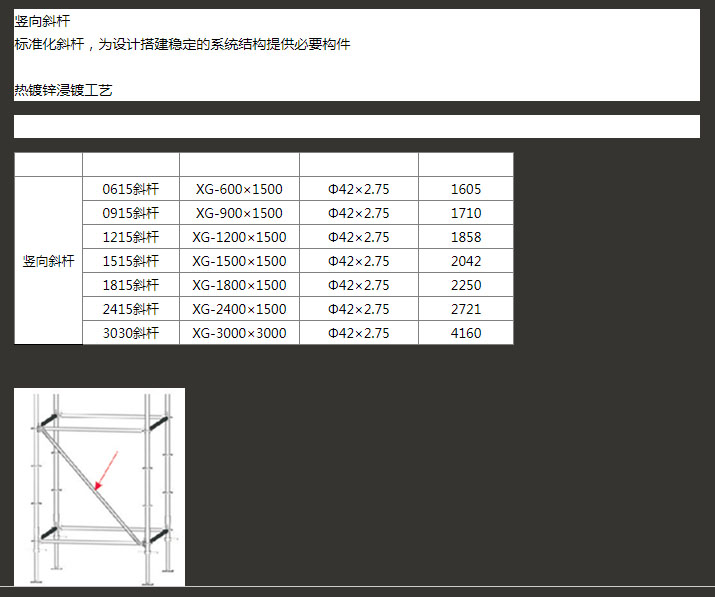This screenshot has width=715, height=597.
Task: Select the 3030斜杆 cell
Action: (131, 333)
